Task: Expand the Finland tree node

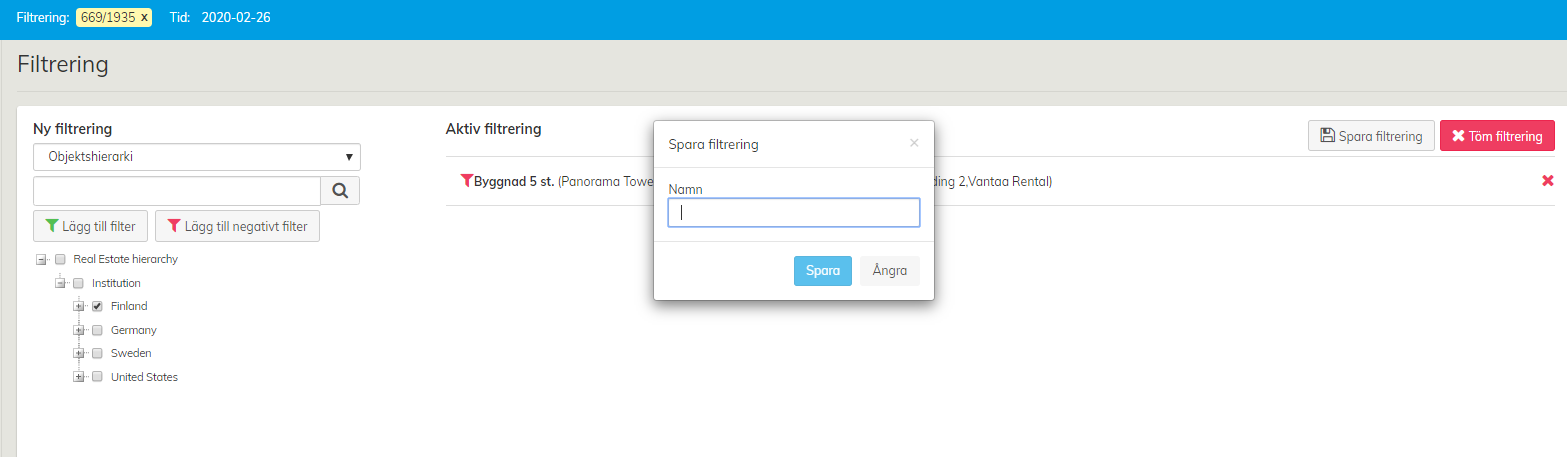Action: 79,306
